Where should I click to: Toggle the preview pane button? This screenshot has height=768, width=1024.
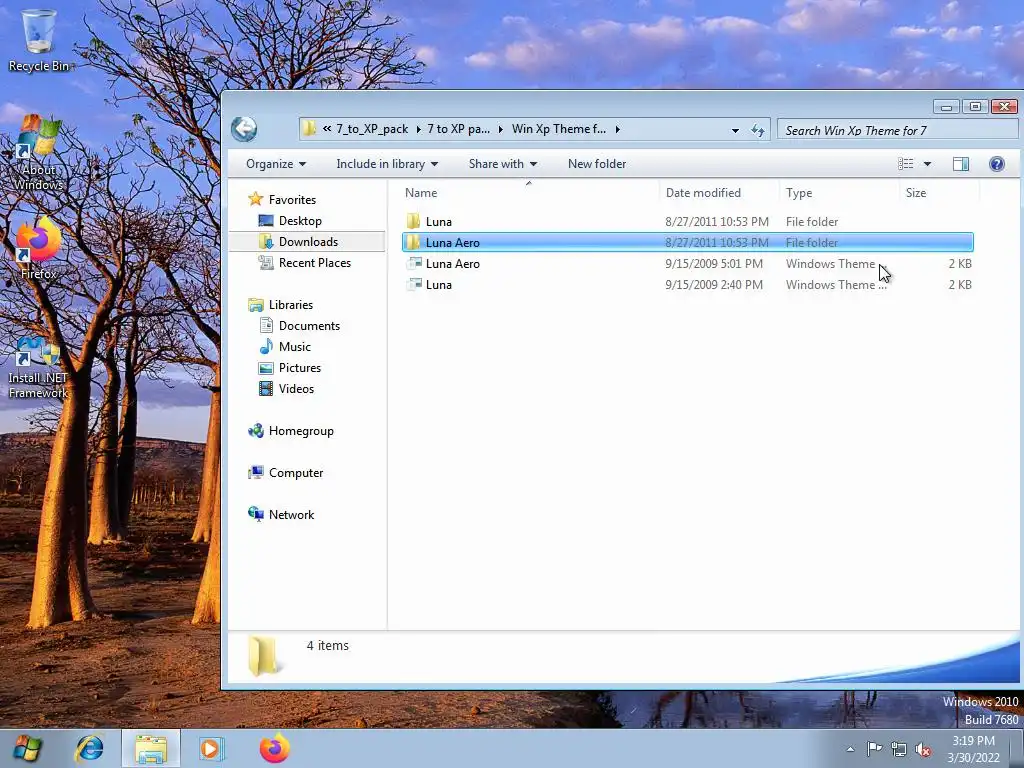(x=961, y=164)
